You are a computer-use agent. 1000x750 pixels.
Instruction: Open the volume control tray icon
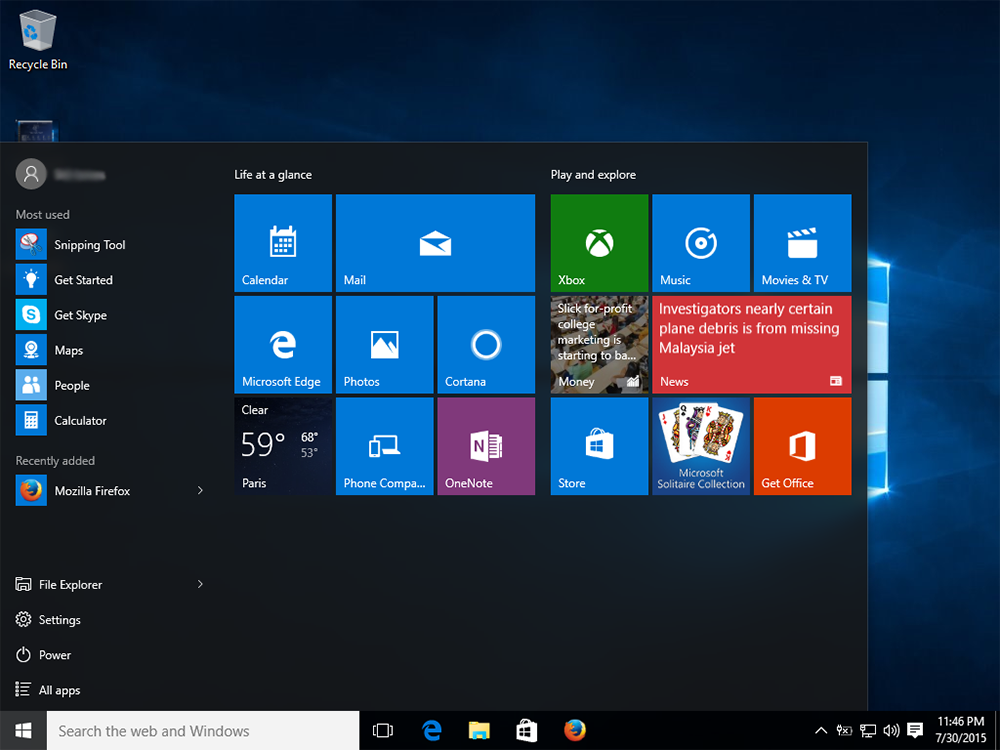point(891,730)
